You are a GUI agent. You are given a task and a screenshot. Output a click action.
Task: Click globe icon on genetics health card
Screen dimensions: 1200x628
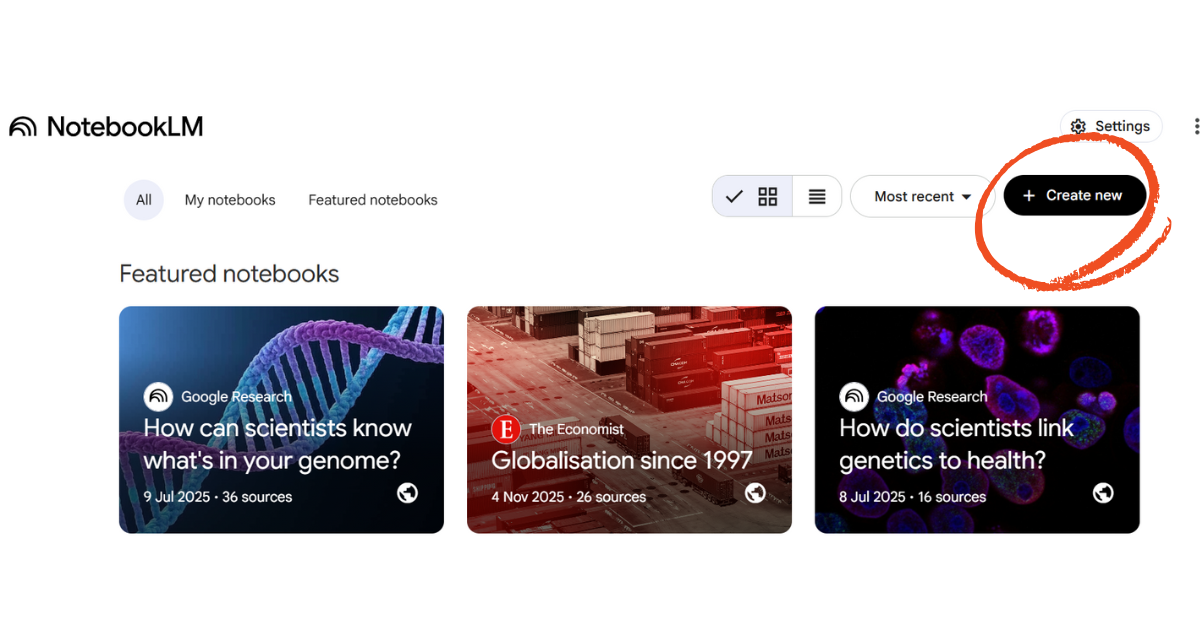point(1103,492)
